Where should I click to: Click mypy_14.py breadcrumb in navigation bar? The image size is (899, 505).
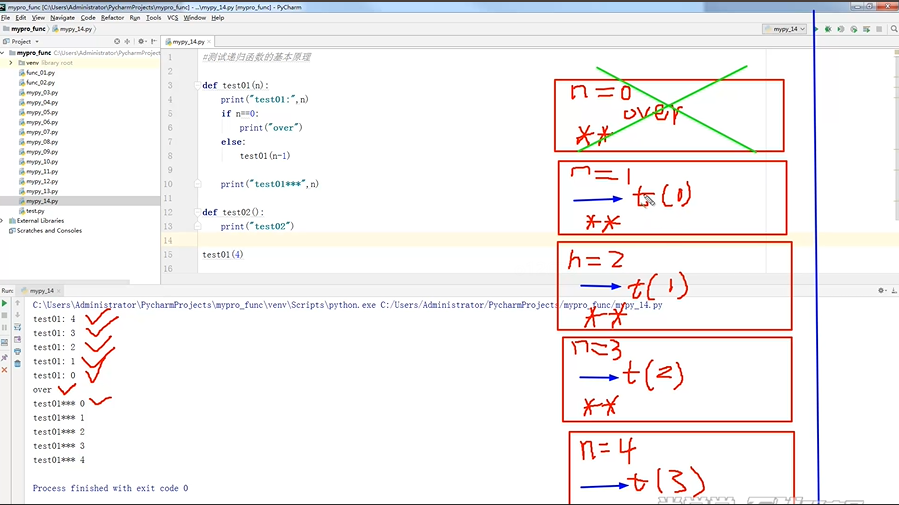(x=73, y=29)
